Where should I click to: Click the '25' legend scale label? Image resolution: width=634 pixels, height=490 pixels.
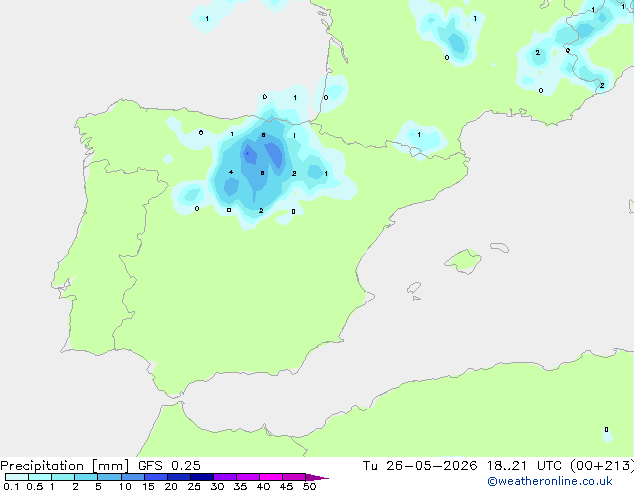point(194,486)
